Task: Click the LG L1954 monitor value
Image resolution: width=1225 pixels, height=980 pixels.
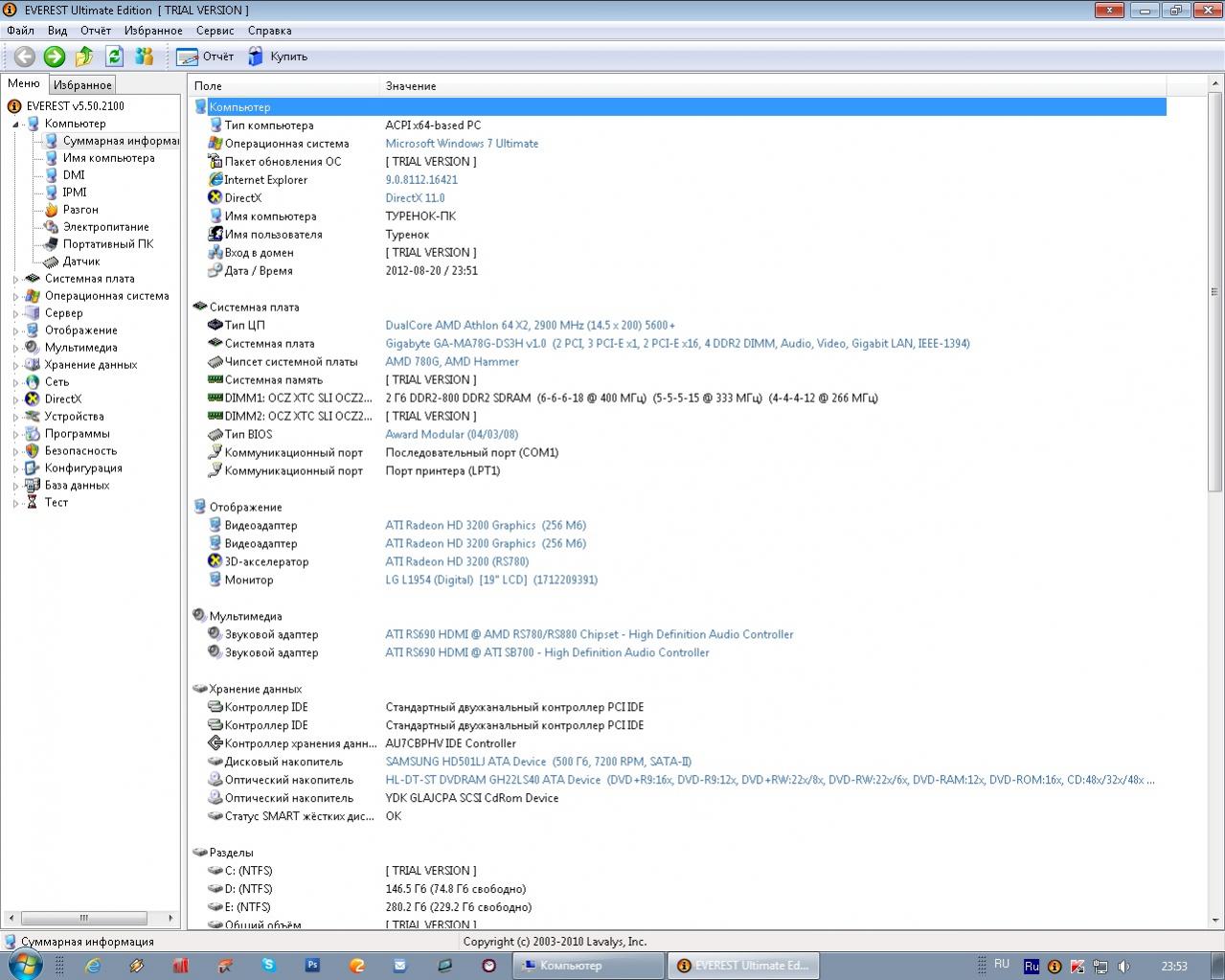Action: click(x=491, y=581)
